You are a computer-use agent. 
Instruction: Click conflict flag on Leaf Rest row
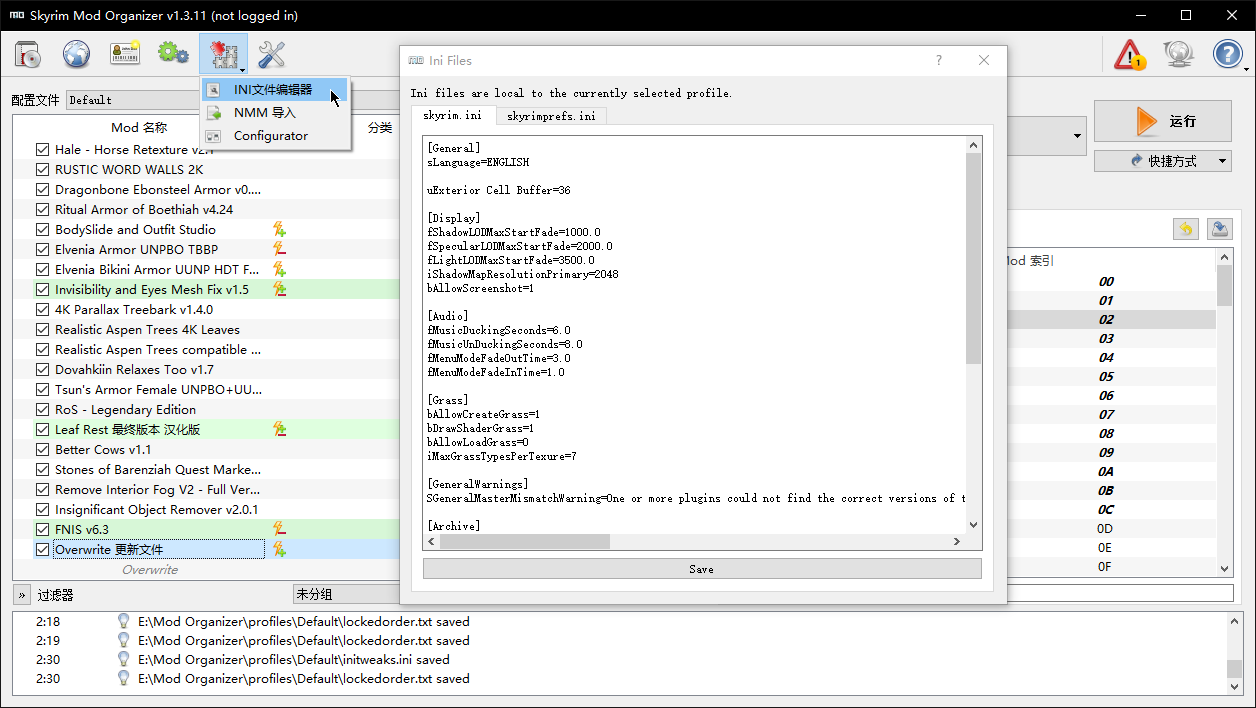(280, 430)
